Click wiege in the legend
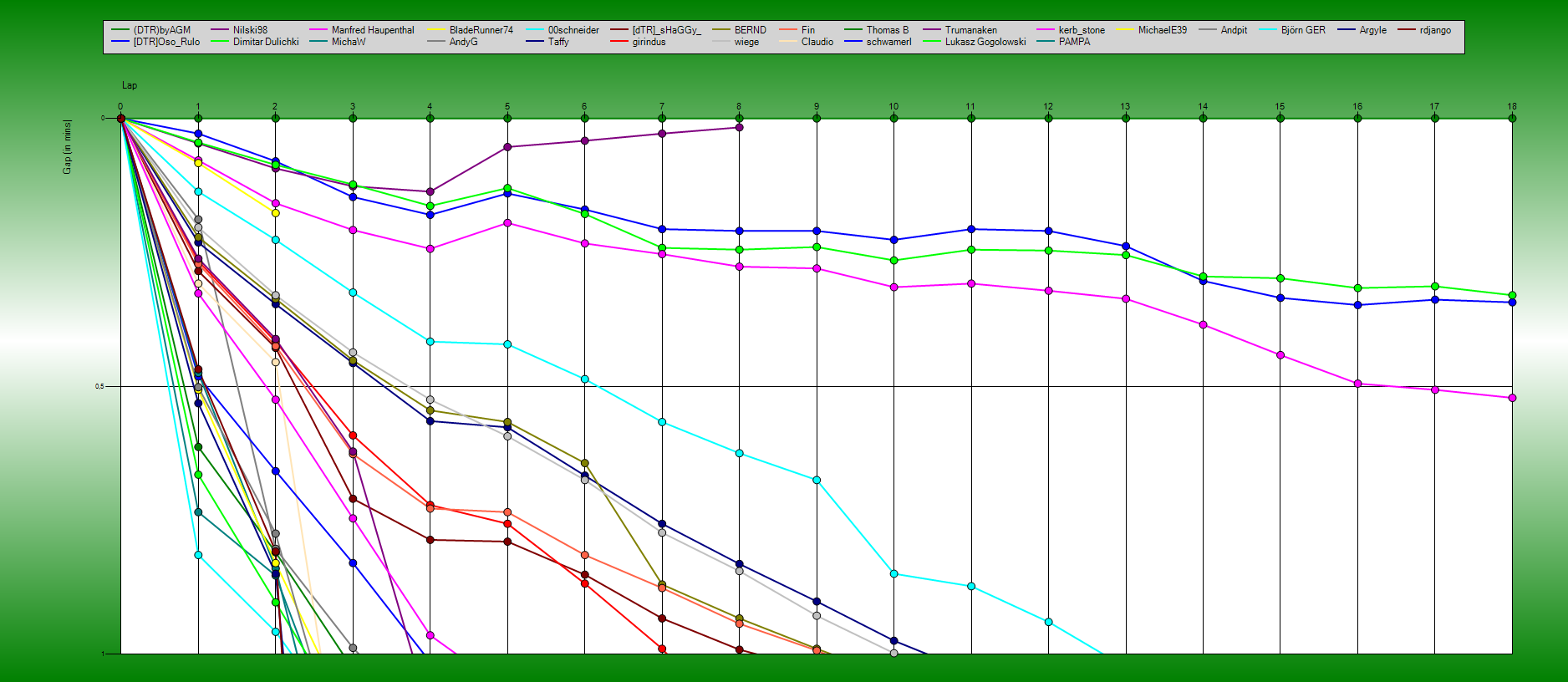Viewport: 1568px width, 682px height. click(x=747, y=42)
